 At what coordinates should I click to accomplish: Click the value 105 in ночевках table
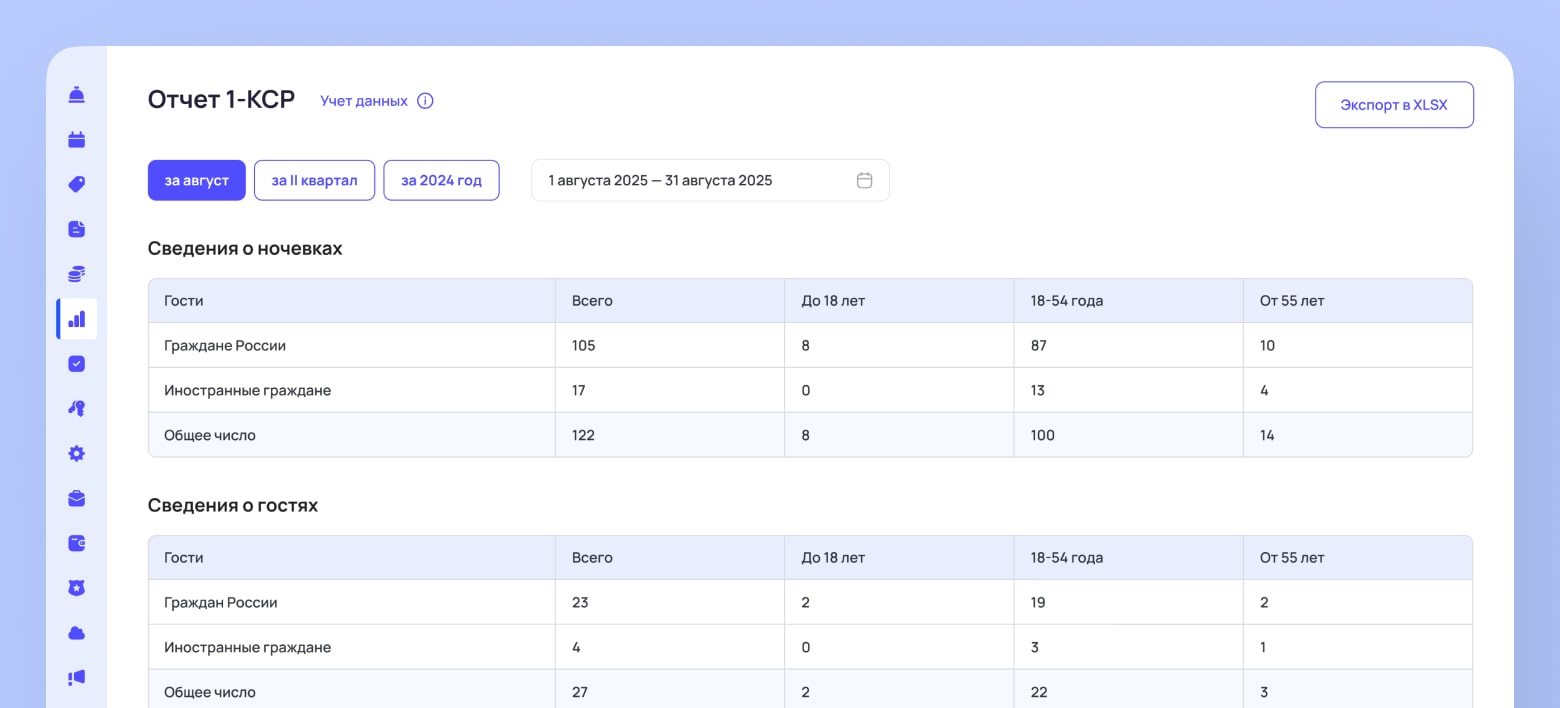[583, 346]
